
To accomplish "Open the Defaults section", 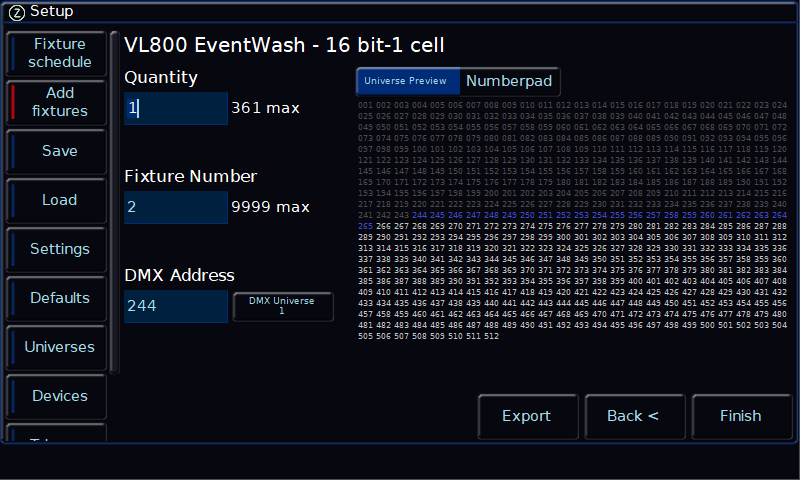I will 56,298.
